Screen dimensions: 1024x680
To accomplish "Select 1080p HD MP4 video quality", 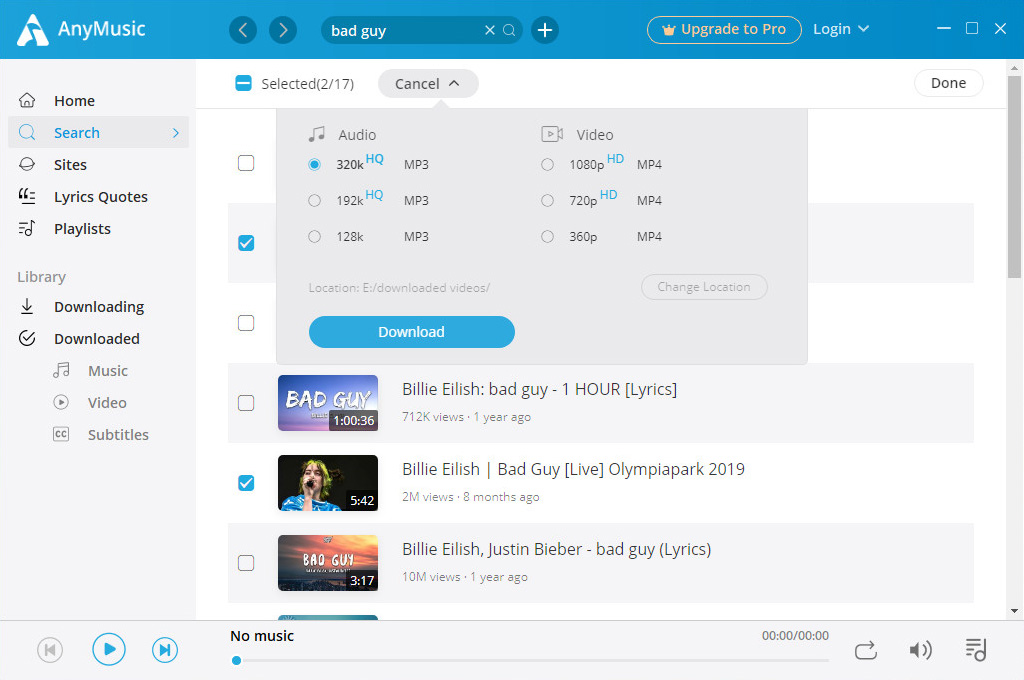I will [x=547, y=165].
